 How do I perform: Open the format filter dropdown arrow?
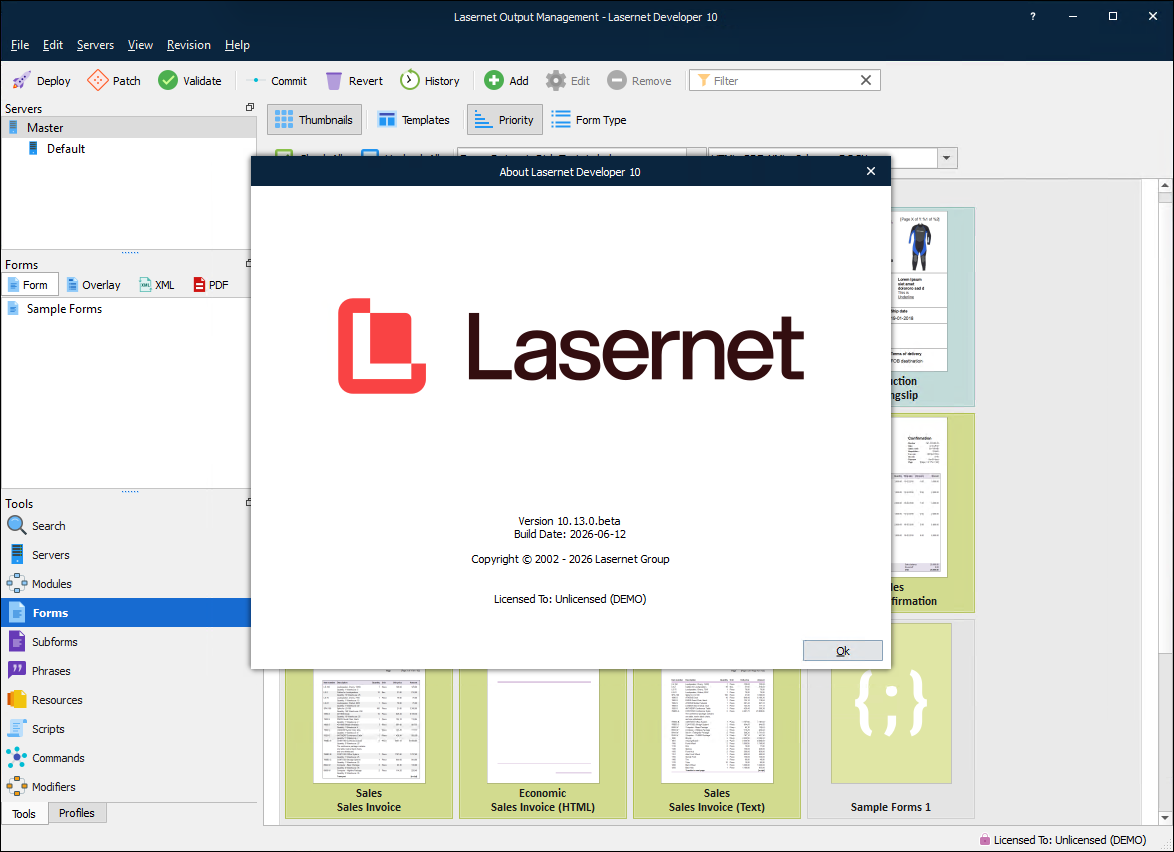pyautogui.click(x=946, y=158)
